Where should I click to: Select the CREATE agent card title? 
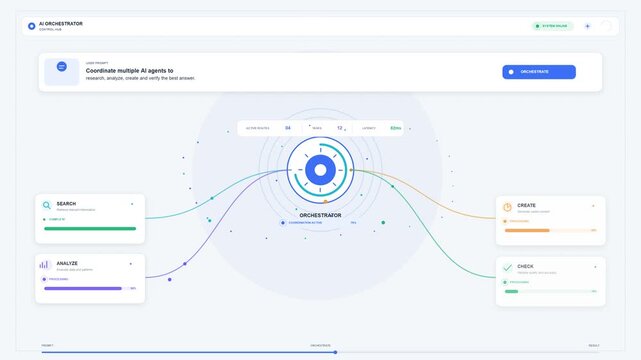point(527,206)
